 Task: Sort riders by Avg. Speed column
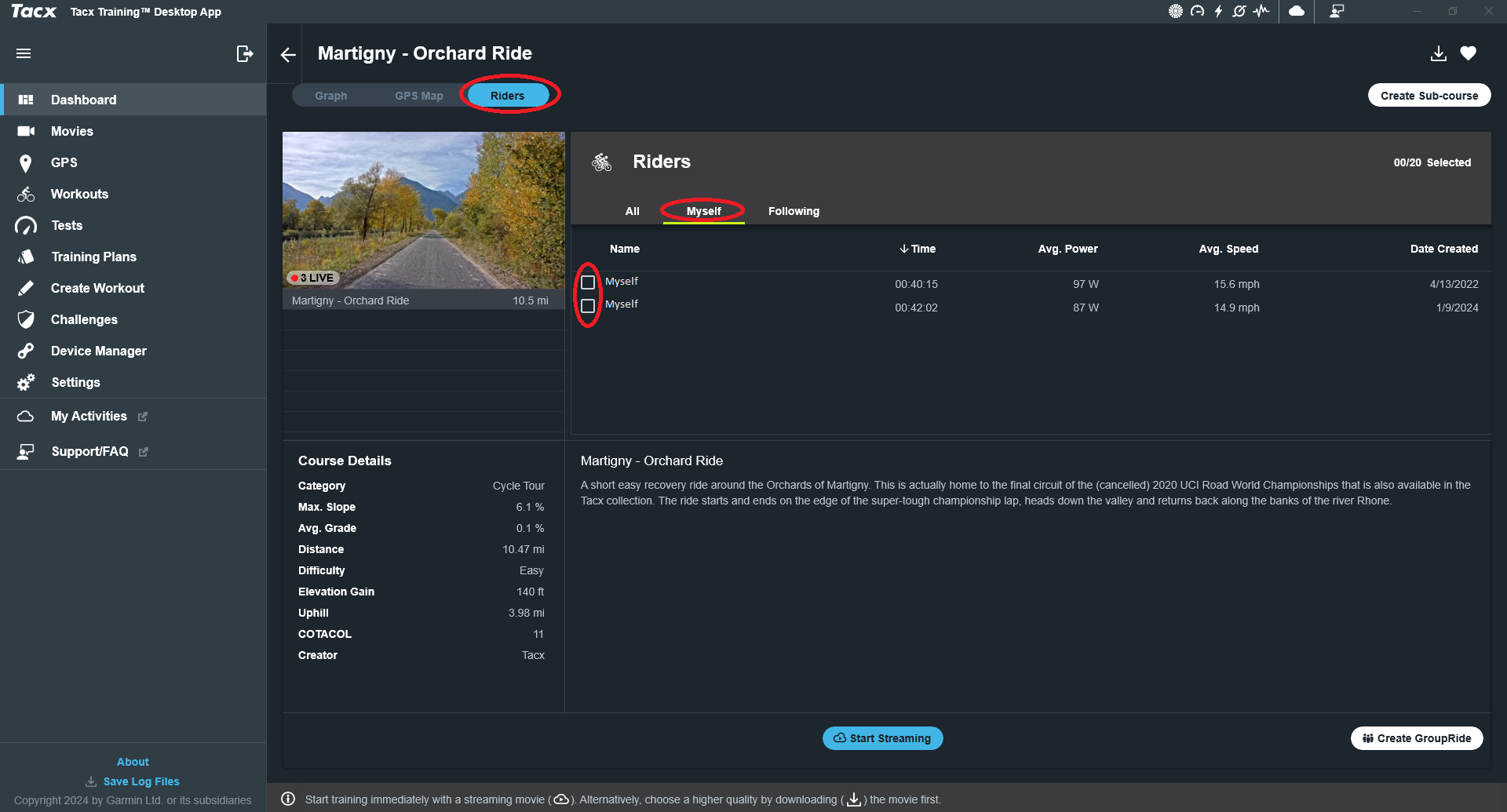click(x=1228, y=249)
